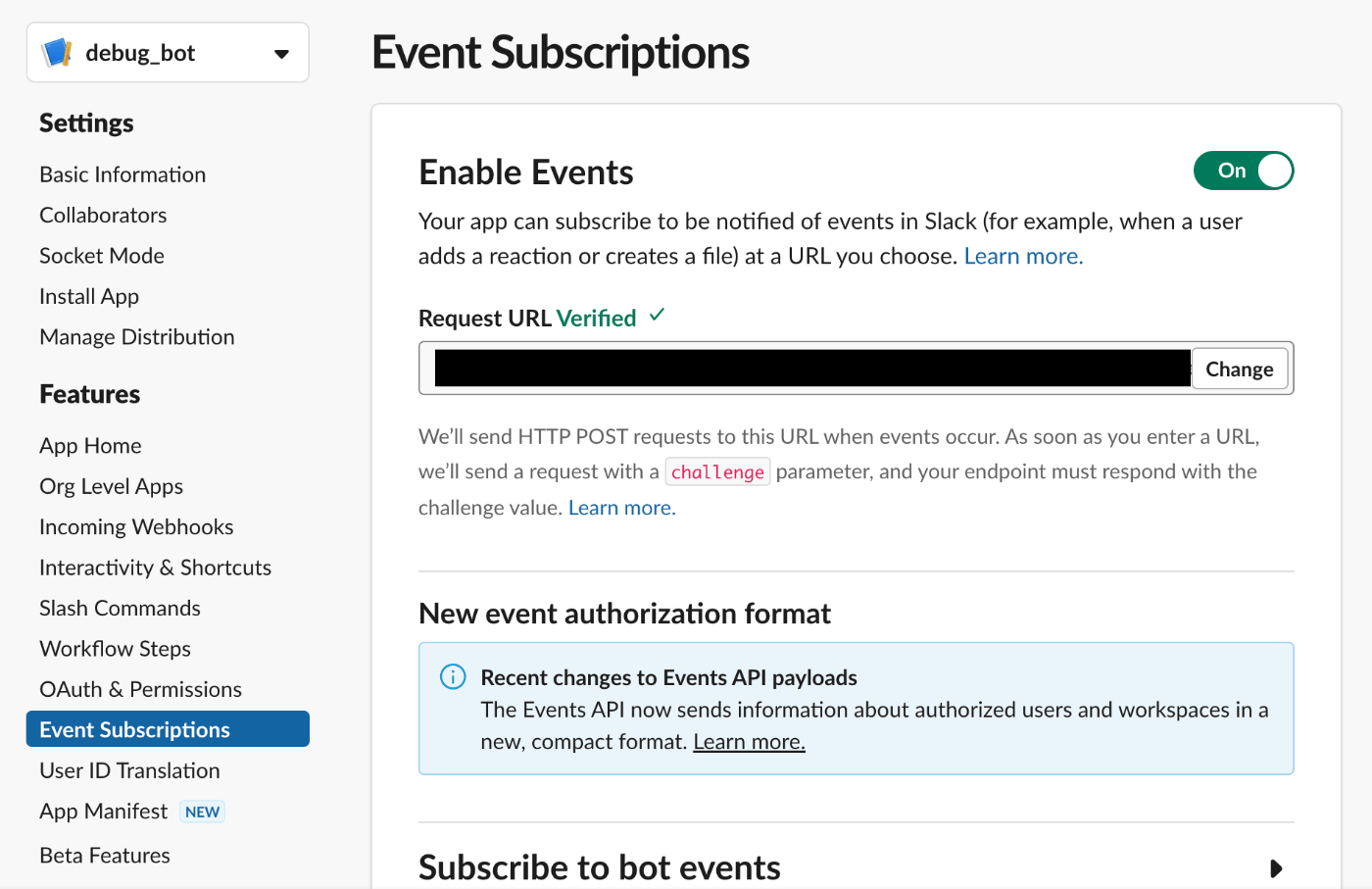This screenshot has width=1372, height=889.
Task: Go to Incoming Webhooks
Action: pos(136,527)
